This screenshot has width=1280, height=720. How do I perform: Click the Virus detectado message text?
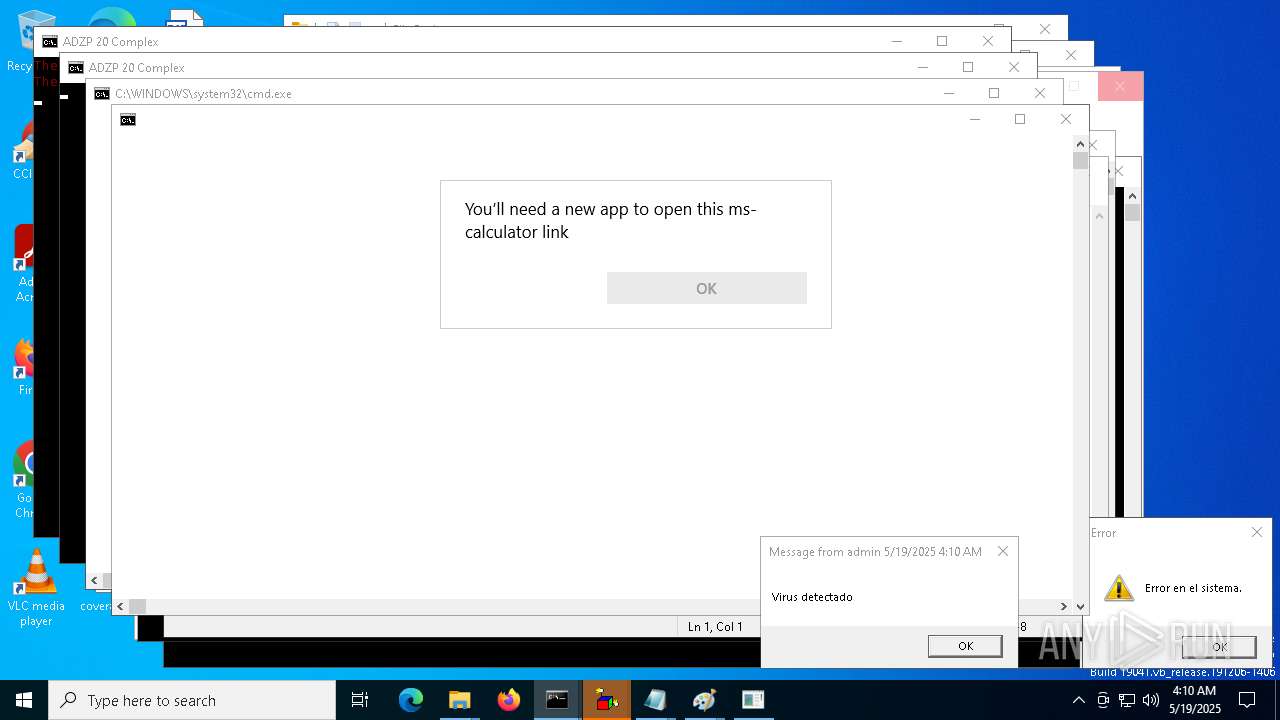point(812,597)
